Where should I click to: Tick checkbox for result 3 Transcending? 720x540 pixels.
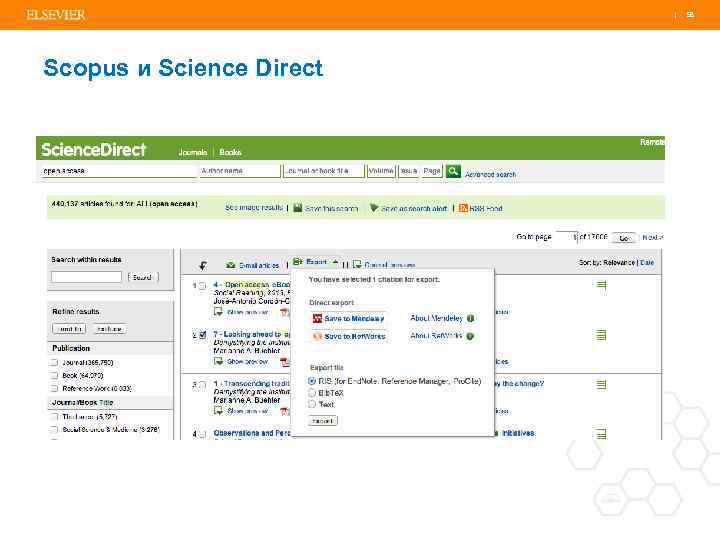(x=202, y=384)
